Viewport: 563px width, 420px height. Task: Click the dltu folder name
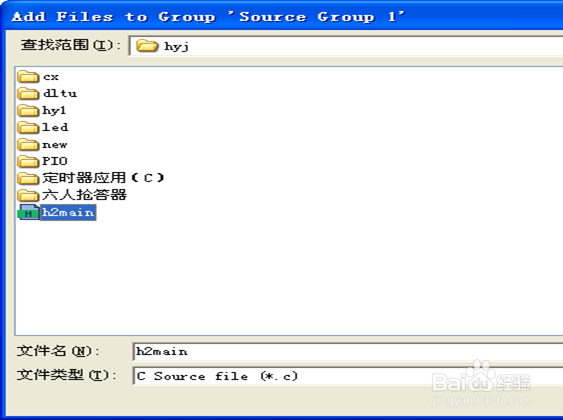point(60,93)
